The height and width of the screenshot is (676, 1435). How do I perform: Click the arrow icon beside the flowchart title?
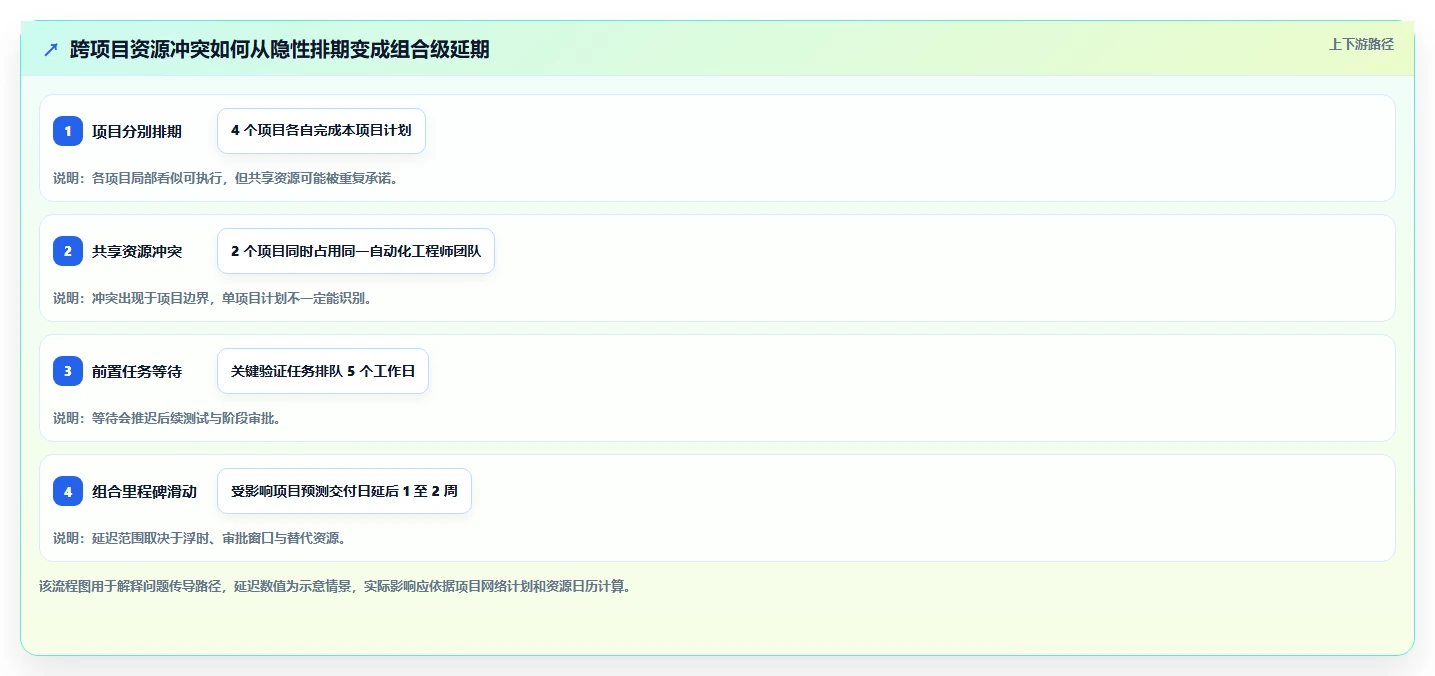pyautogui.click(x=51, y=49)
